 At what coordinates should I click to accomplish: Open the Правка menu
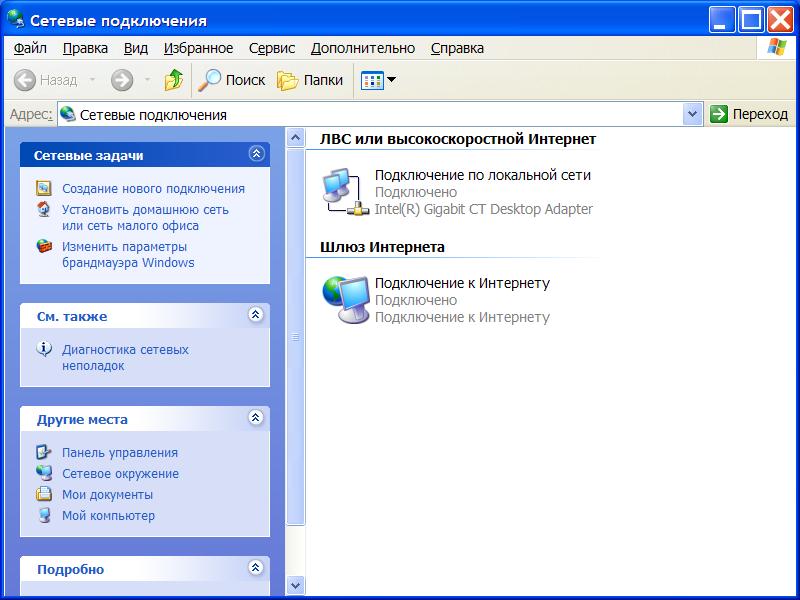pos(85,48)
